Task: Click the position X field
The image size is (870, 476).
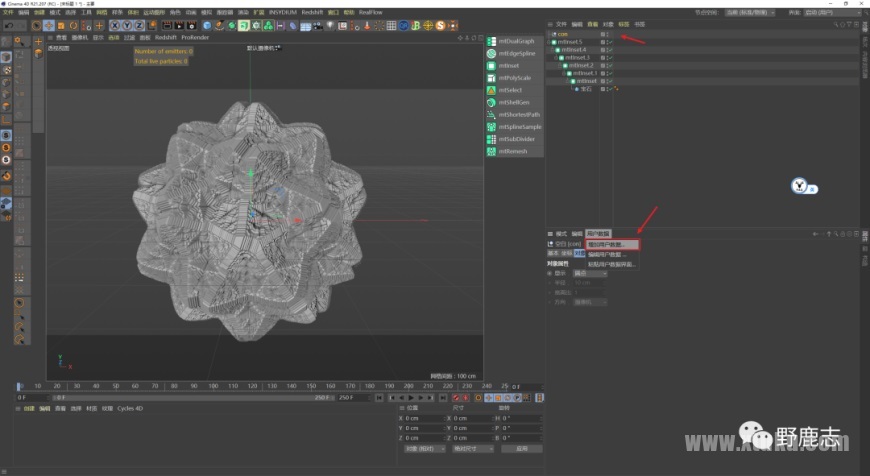Action: tap(423, 418)
